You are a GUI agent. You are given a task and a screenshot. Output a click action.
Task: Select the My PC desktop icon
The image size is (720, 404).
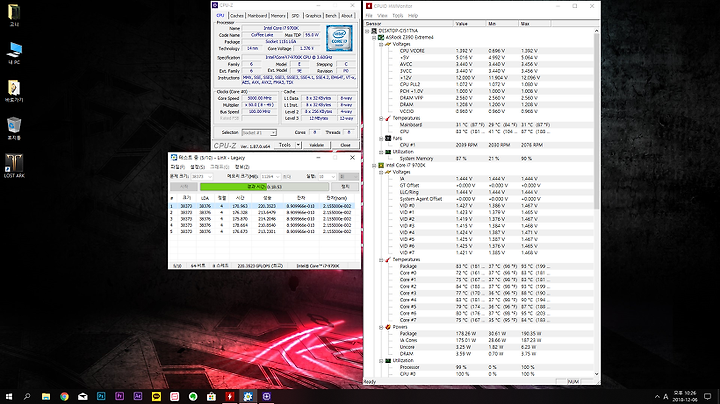pyautogui.click(x=14, y=53)
